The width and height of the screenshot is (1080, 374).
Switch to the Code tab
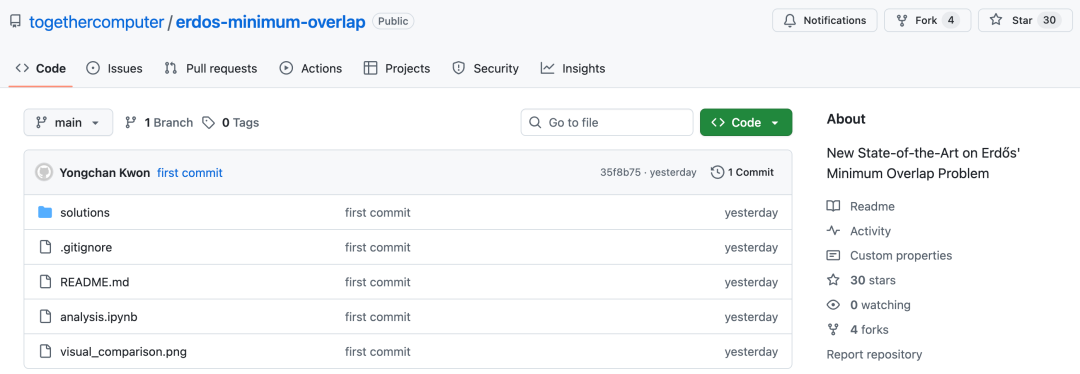click(x=41, y=68)
